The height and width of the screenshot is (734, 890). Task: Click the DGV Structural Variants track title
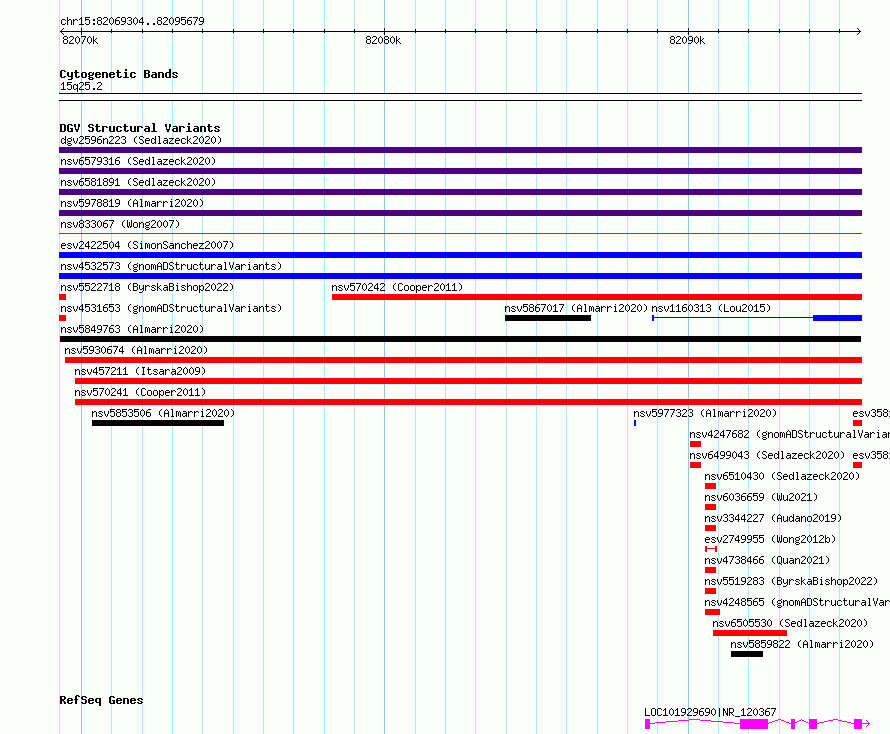[x=140, y=128]
